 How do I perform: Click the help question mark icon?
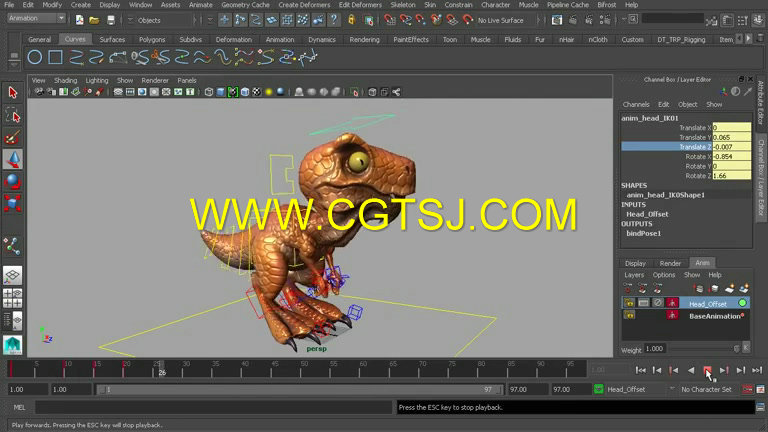point(334,20)
